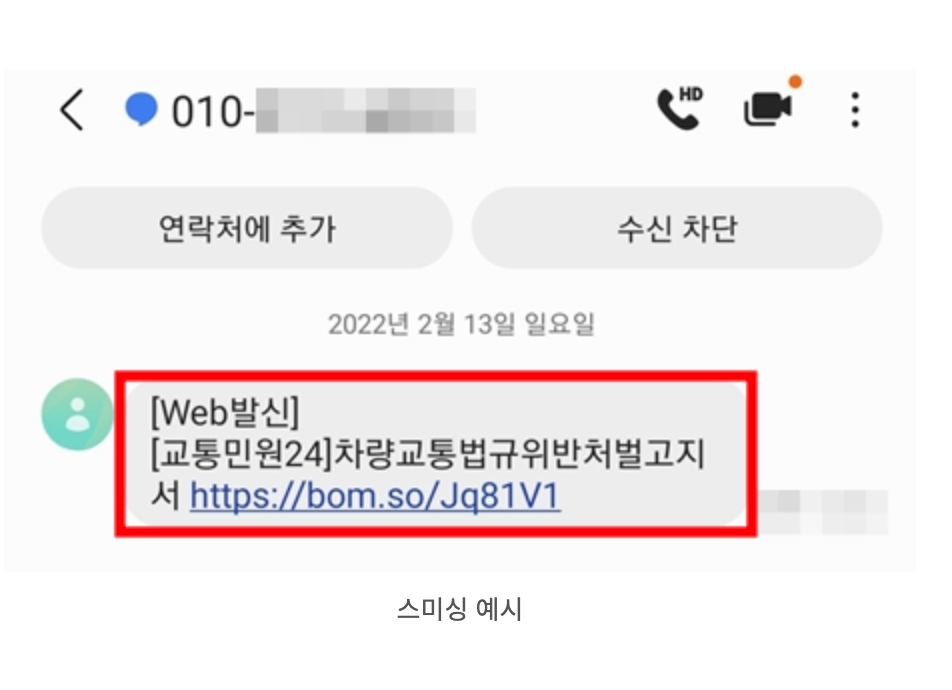Tap the blurred timestamp beside the message
Screen dimensions: 952x690
tap(824, 512)
